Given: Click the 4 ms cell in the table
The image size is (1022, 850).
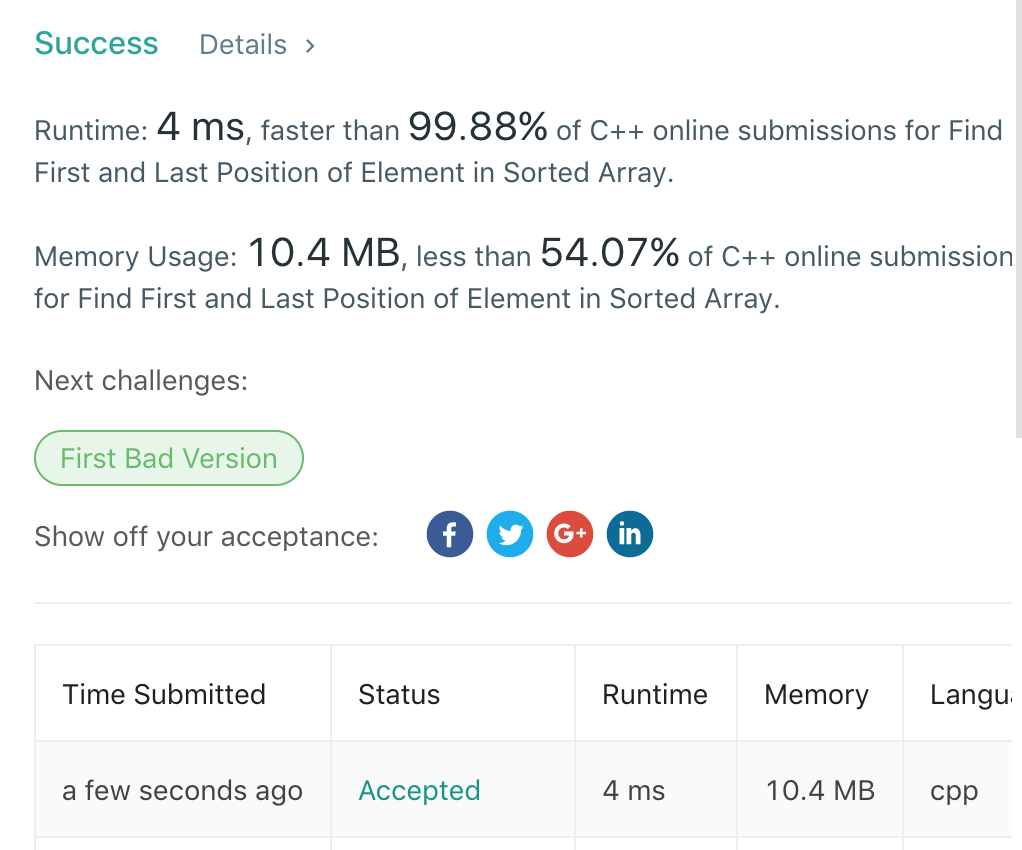Looking at the screenshot, I should pos(634,791).
